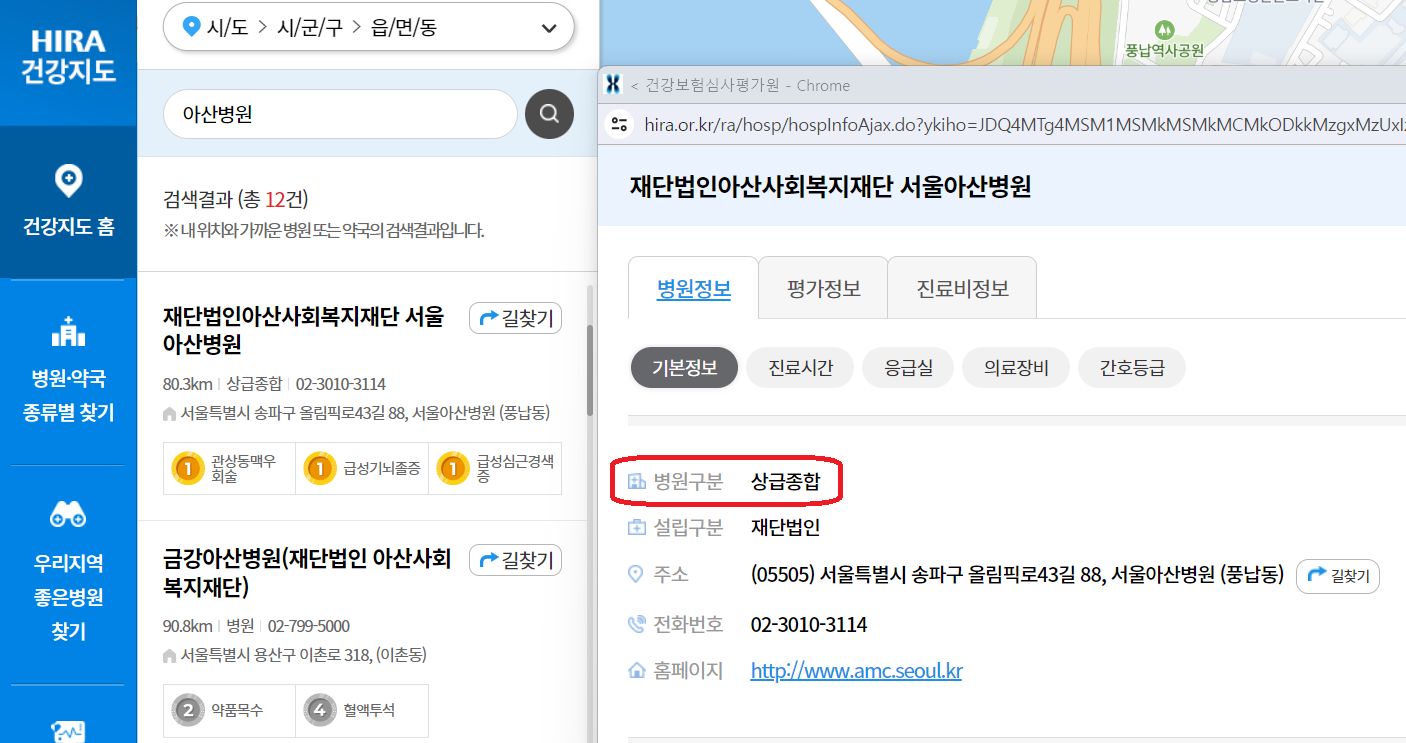Screen dimensions: 1406x743
Task: Click 길찾기 for 금강아산병원 result
Action: [x=516, y=560]
